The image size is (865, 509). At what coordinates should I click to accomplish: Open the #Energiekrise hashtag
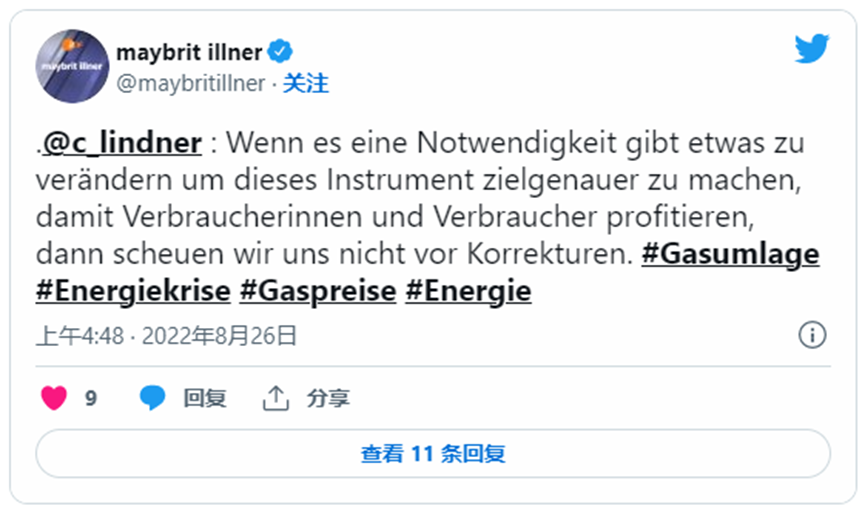[x=133, y=291]
